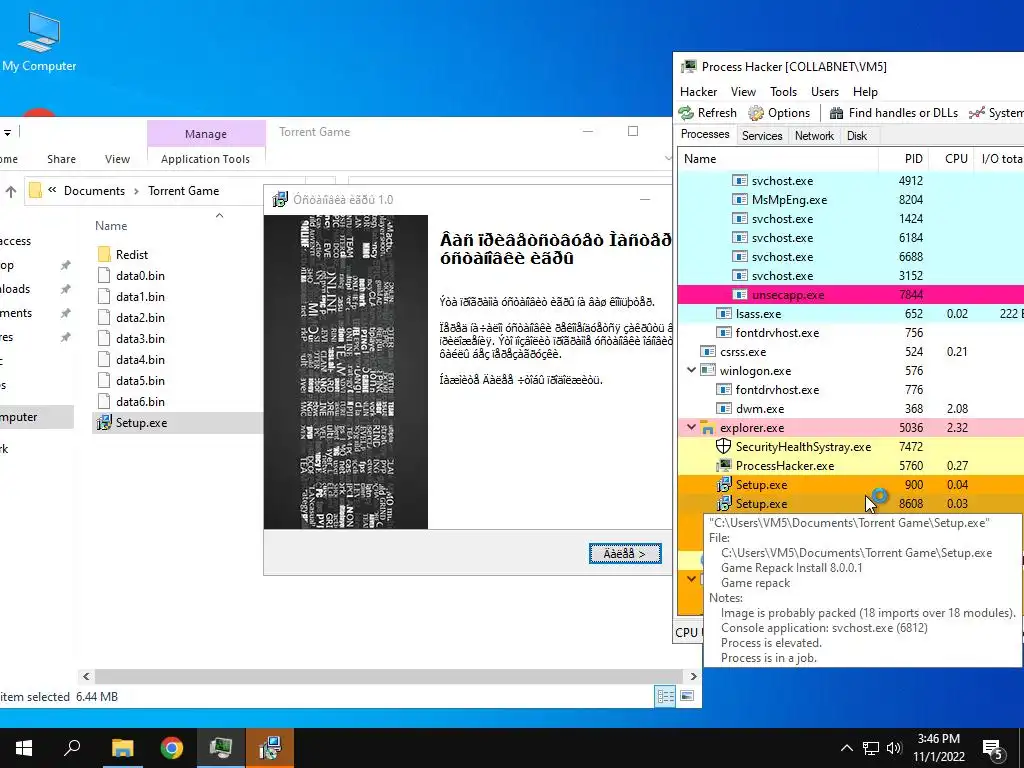Viewport: 1024px width, 768px height.
Task: Minimize the installer wizard window
Action: click(x=645, y=199)
